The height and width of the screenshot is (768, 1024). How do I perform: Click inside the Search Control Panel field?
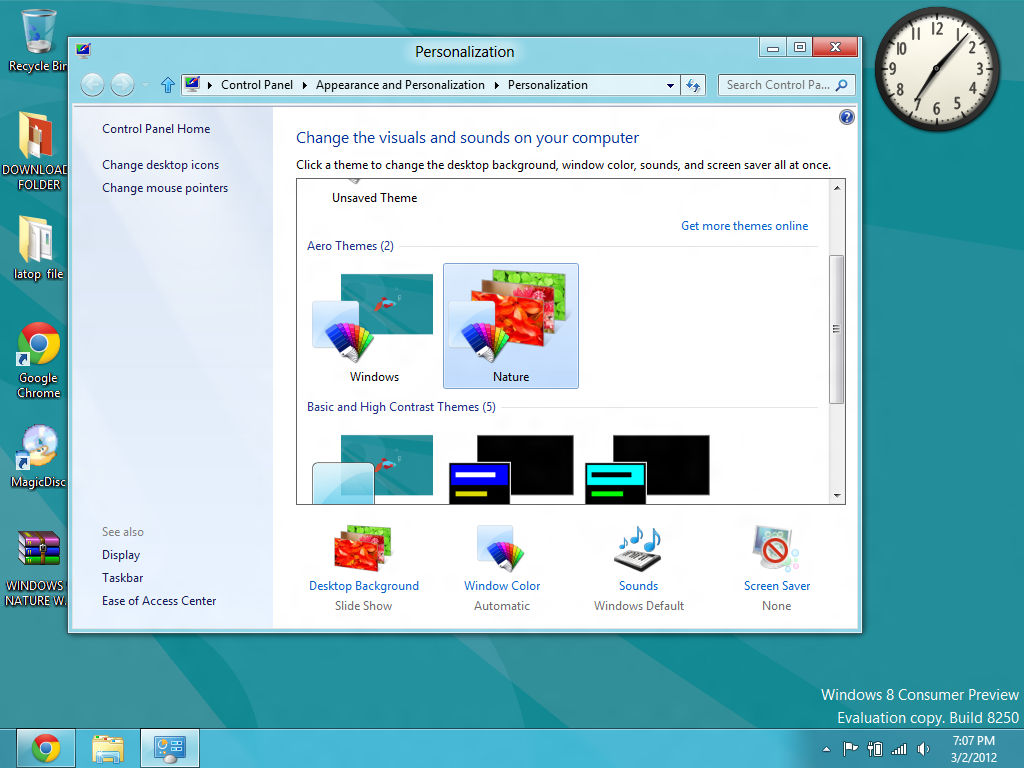pyautogui.click(x=786, y=85)
